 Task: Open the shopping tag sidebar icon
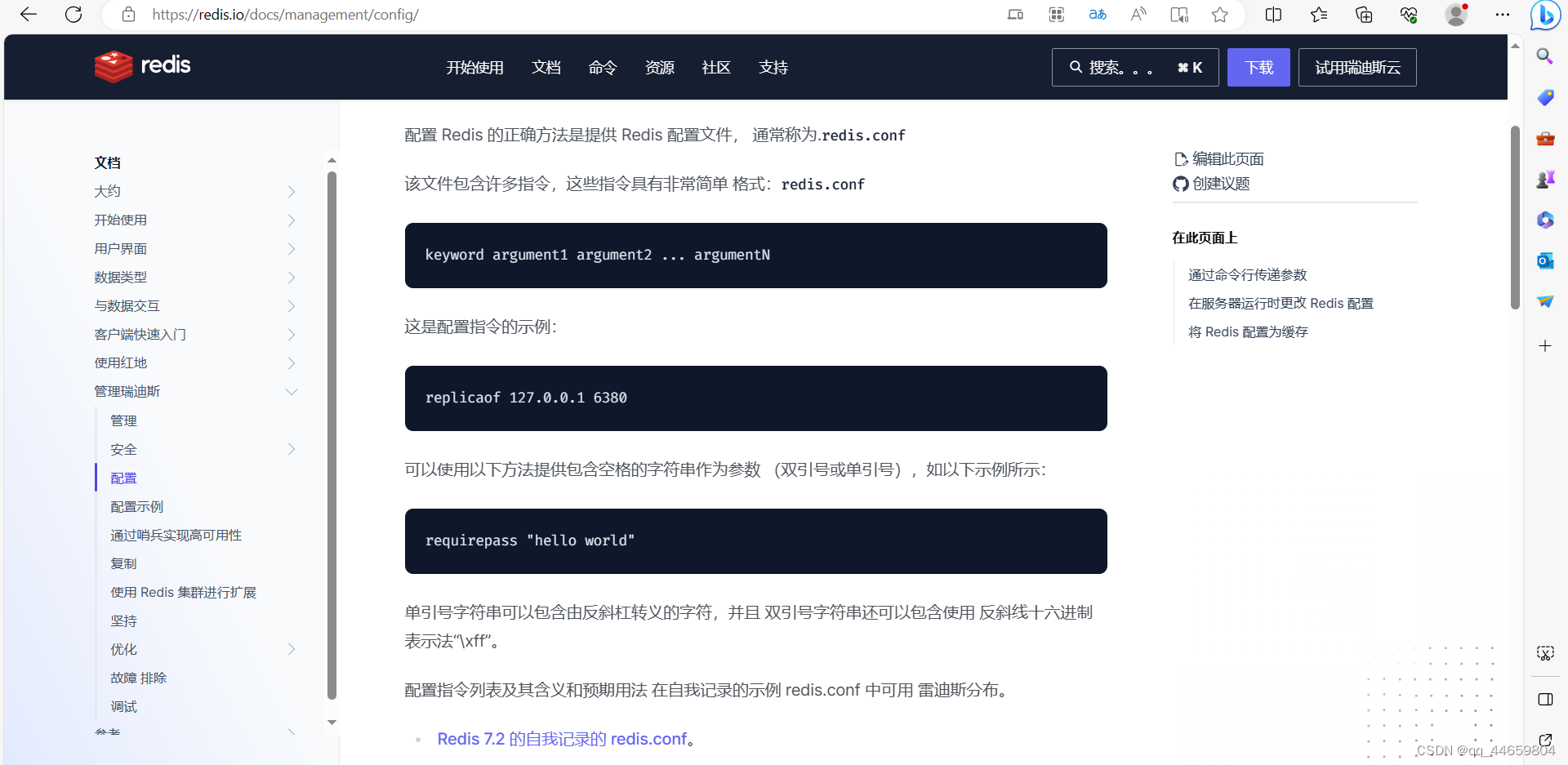click(1545, 97)
